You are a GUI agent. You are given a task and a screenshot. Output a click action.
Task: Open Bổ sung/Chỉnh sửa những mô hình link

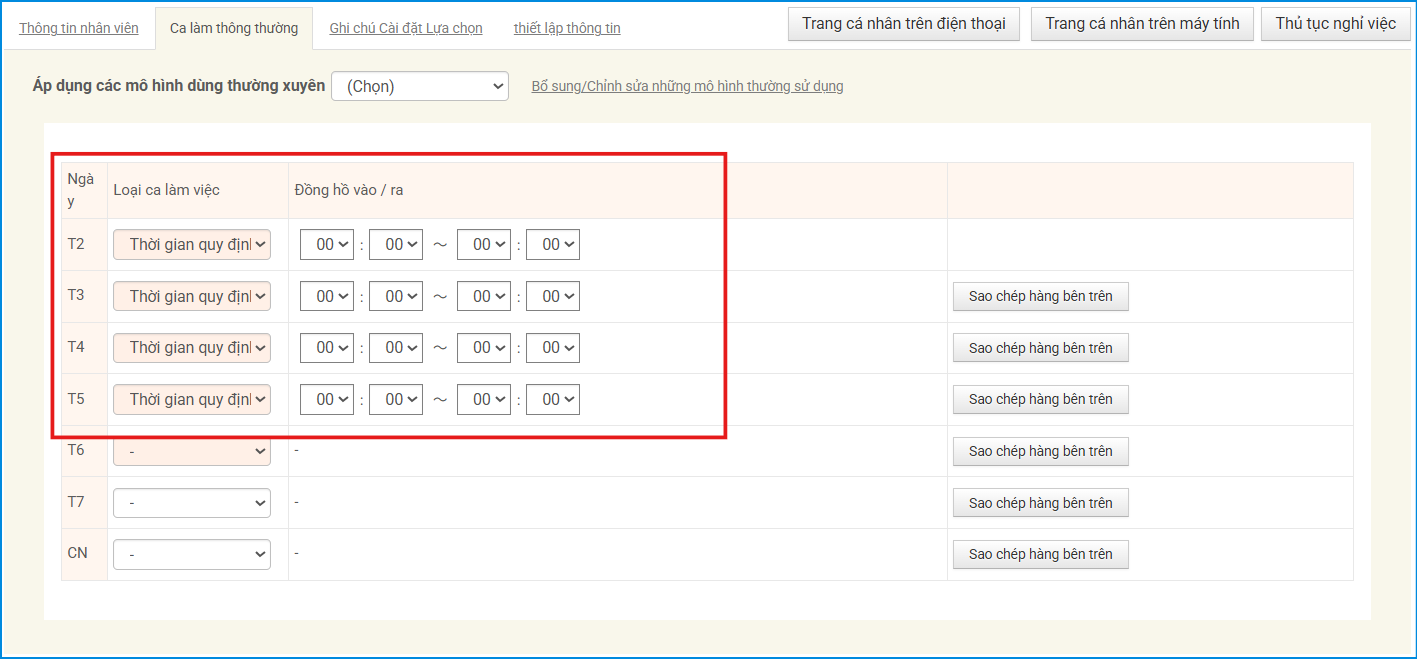(x=687, y=87)
